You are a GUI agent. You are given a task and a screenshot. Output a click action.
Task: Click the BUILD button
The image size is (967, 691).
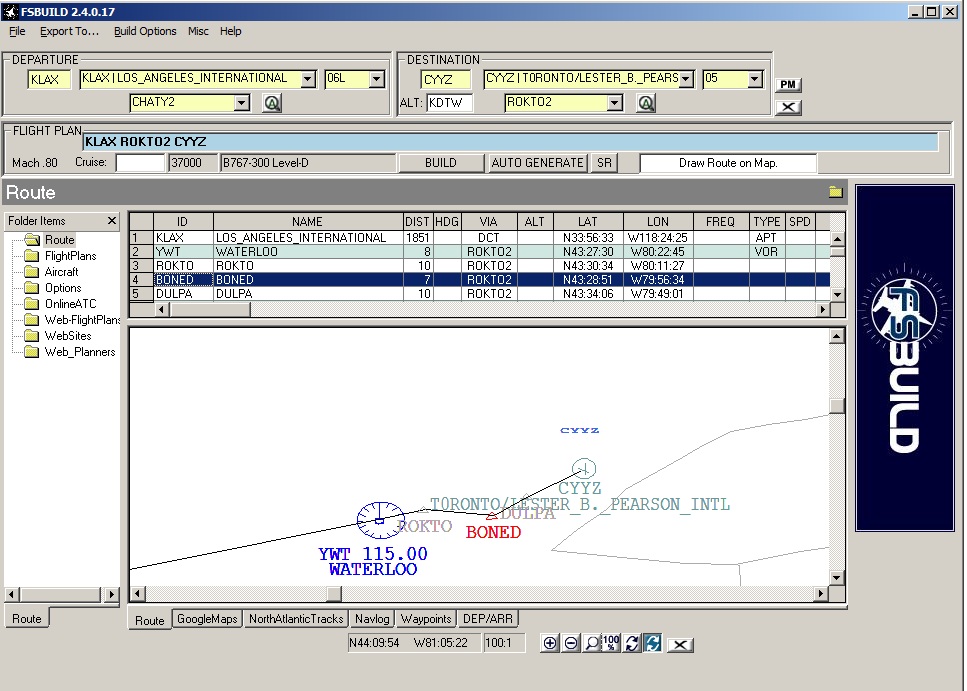tap(441, 163)
